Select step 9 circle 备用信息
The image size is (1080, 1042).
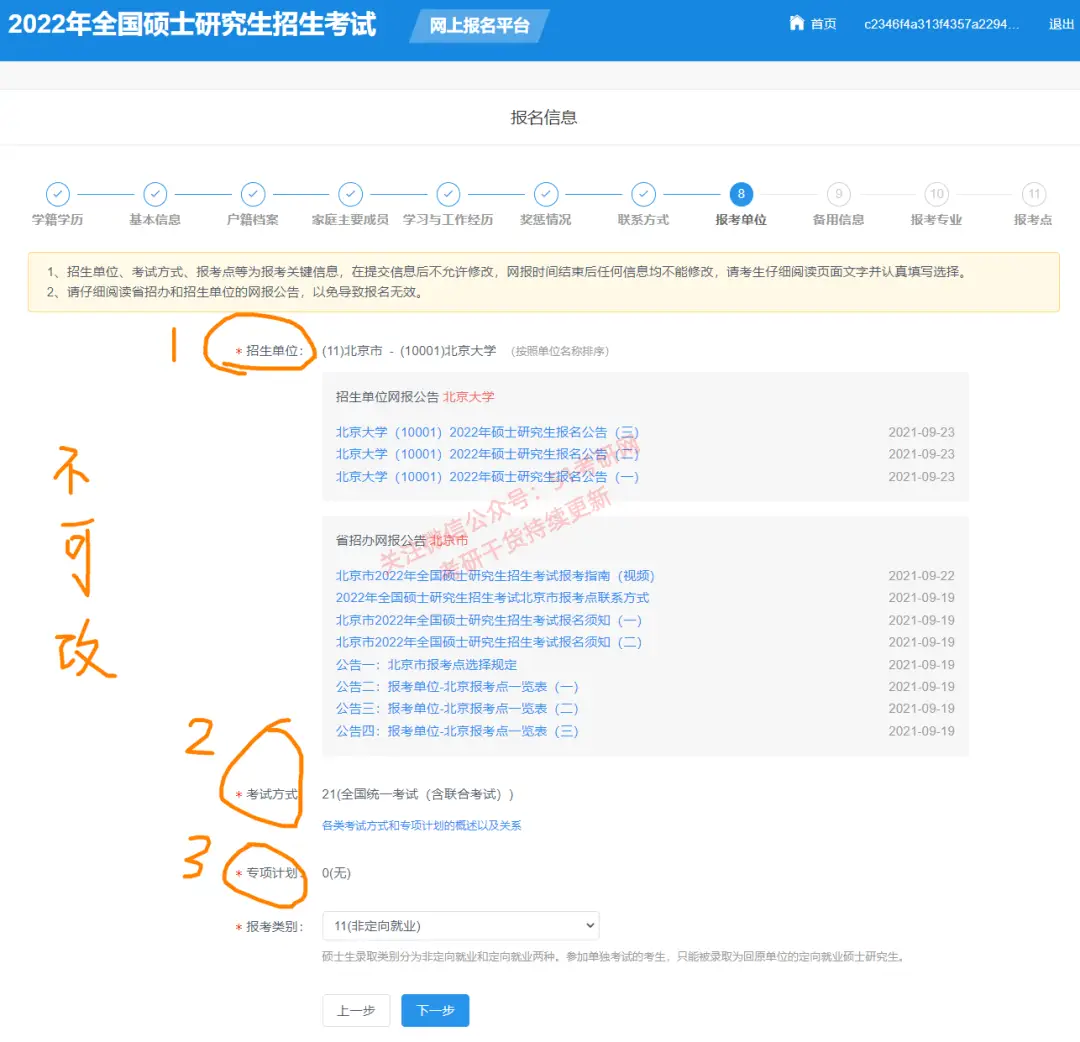[839, 194]
